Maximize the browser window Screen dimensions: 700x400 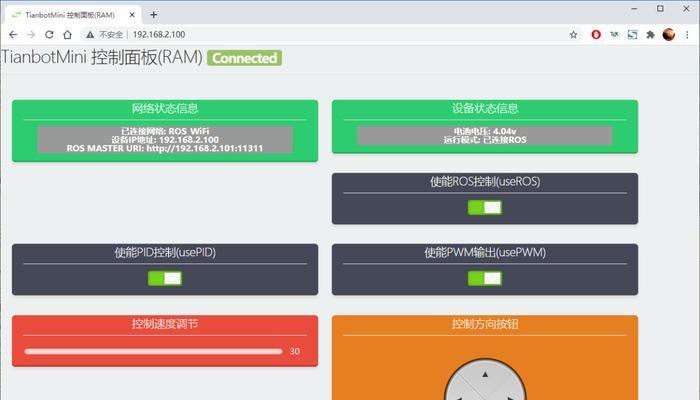pos(660,9)
